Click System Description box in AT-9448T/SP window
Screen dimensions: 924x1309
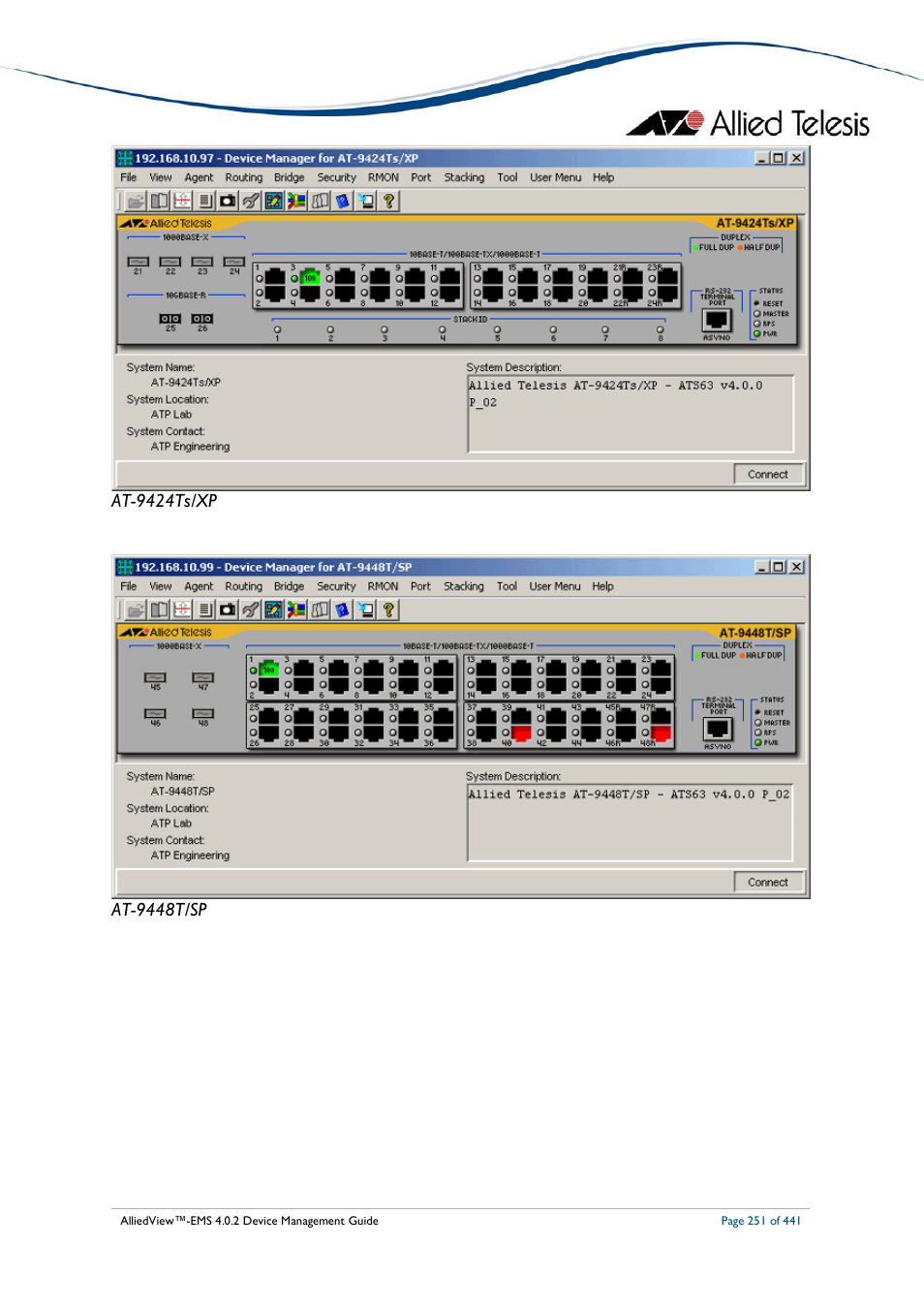pos(631,823)
